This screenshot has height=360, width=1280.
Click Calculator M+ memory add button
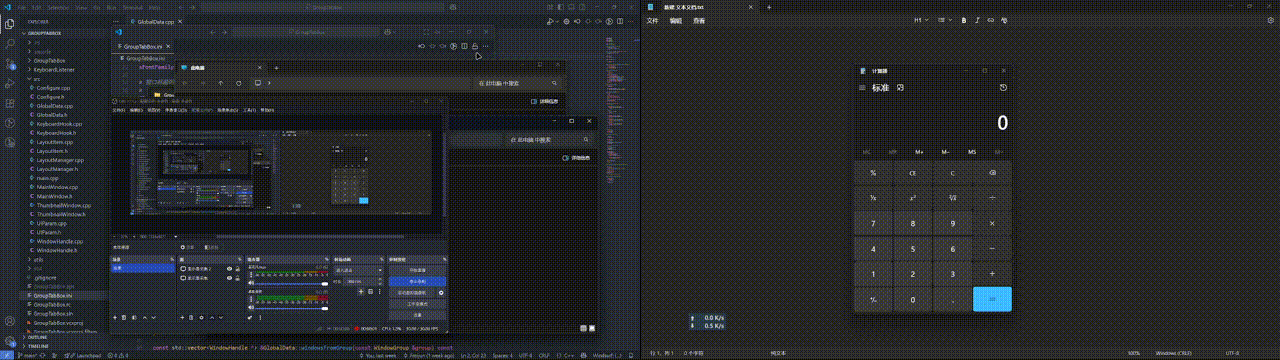(919, 152)
